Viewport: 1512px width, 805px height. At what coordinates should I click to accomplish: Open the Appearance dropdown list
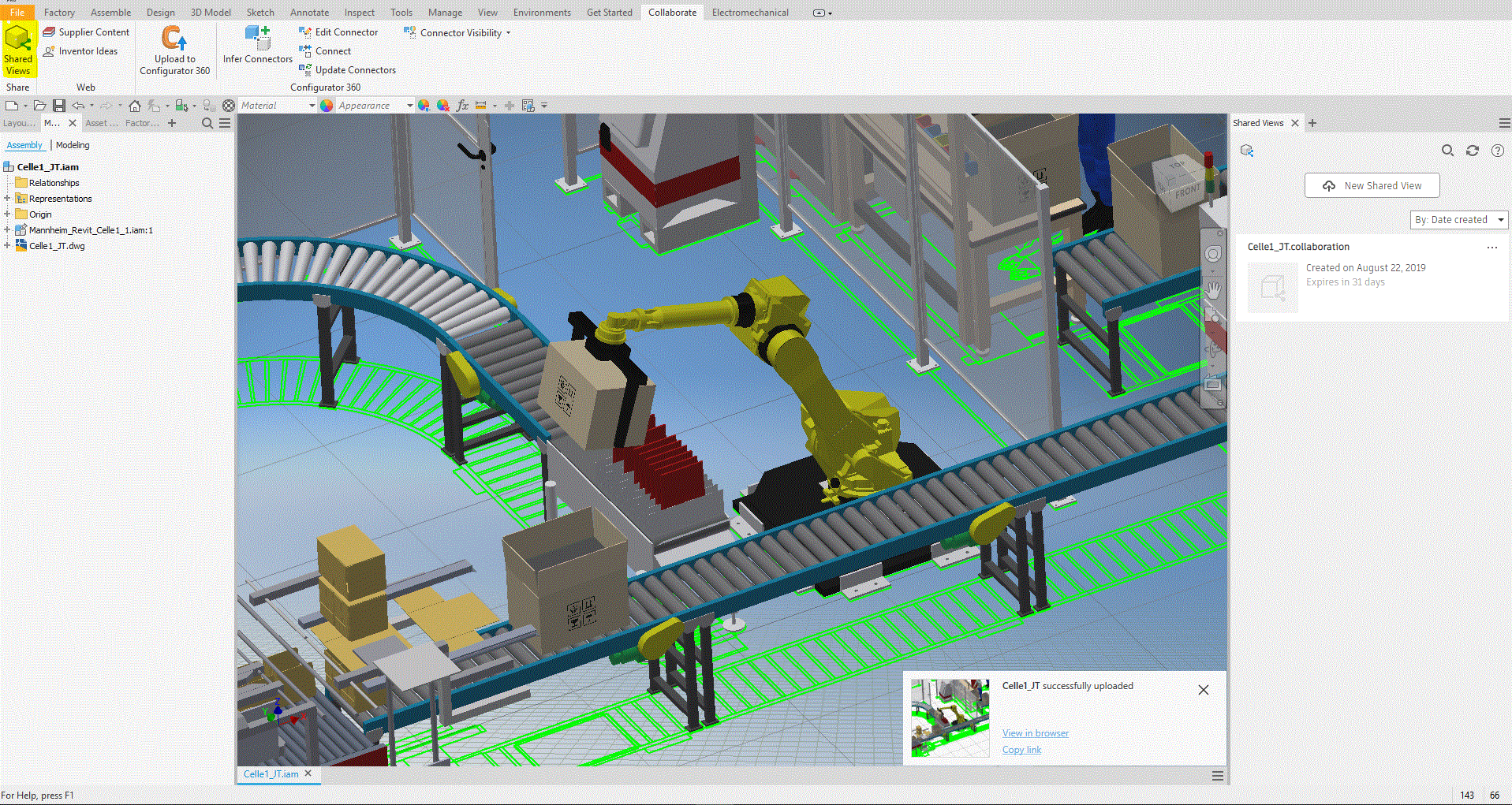[x=409, y=105]
